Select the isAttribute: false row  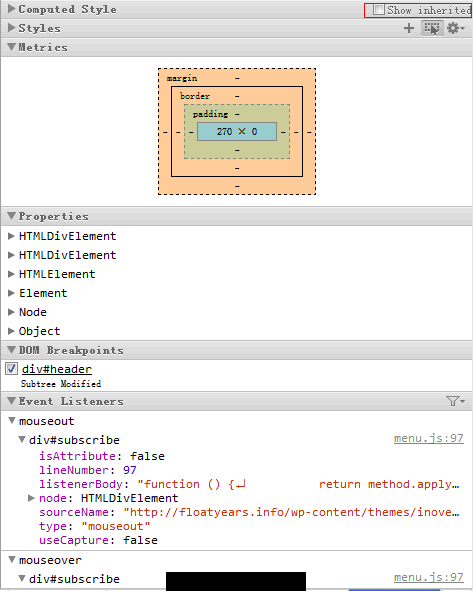pos(102,456)
